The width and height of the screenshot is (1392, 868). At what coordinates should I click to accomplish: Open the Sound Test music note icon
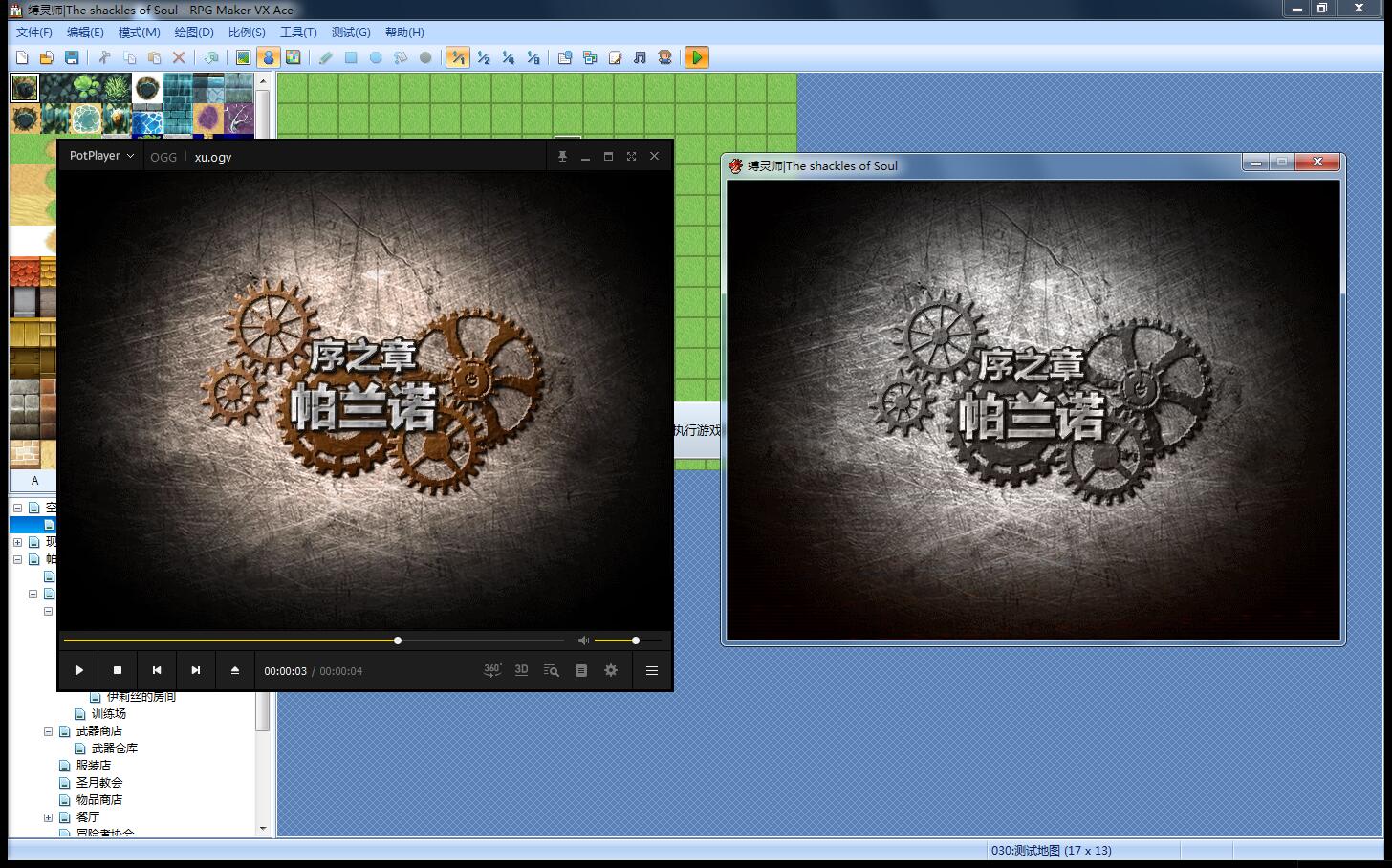(640, 57)
